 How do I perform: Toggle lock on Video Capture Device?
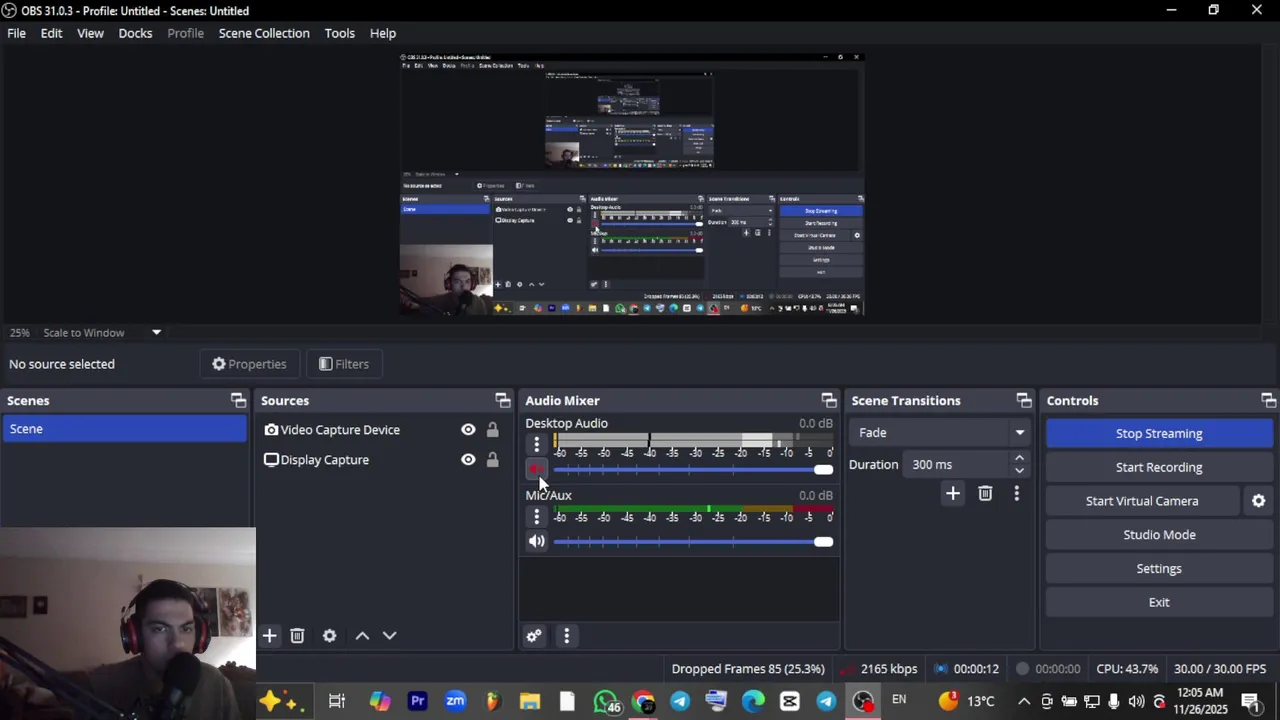492,430
